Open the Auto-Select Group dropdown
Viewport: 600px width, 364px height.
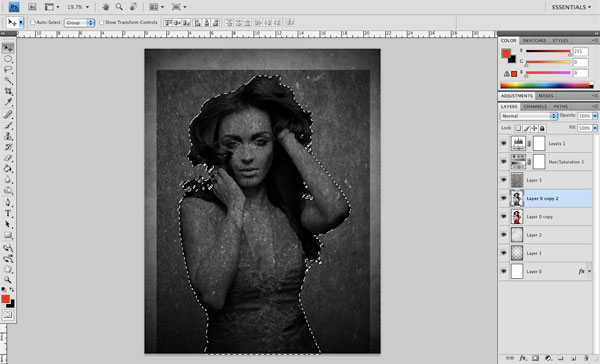pyautogui.click(x=79, y=23)
